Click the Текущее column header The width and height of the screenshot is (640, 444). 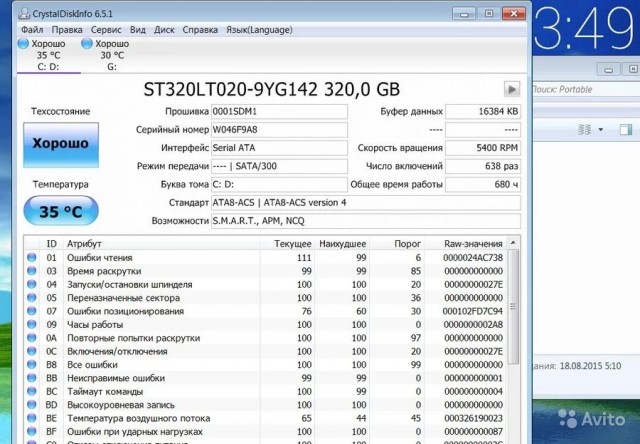point(287,244)
